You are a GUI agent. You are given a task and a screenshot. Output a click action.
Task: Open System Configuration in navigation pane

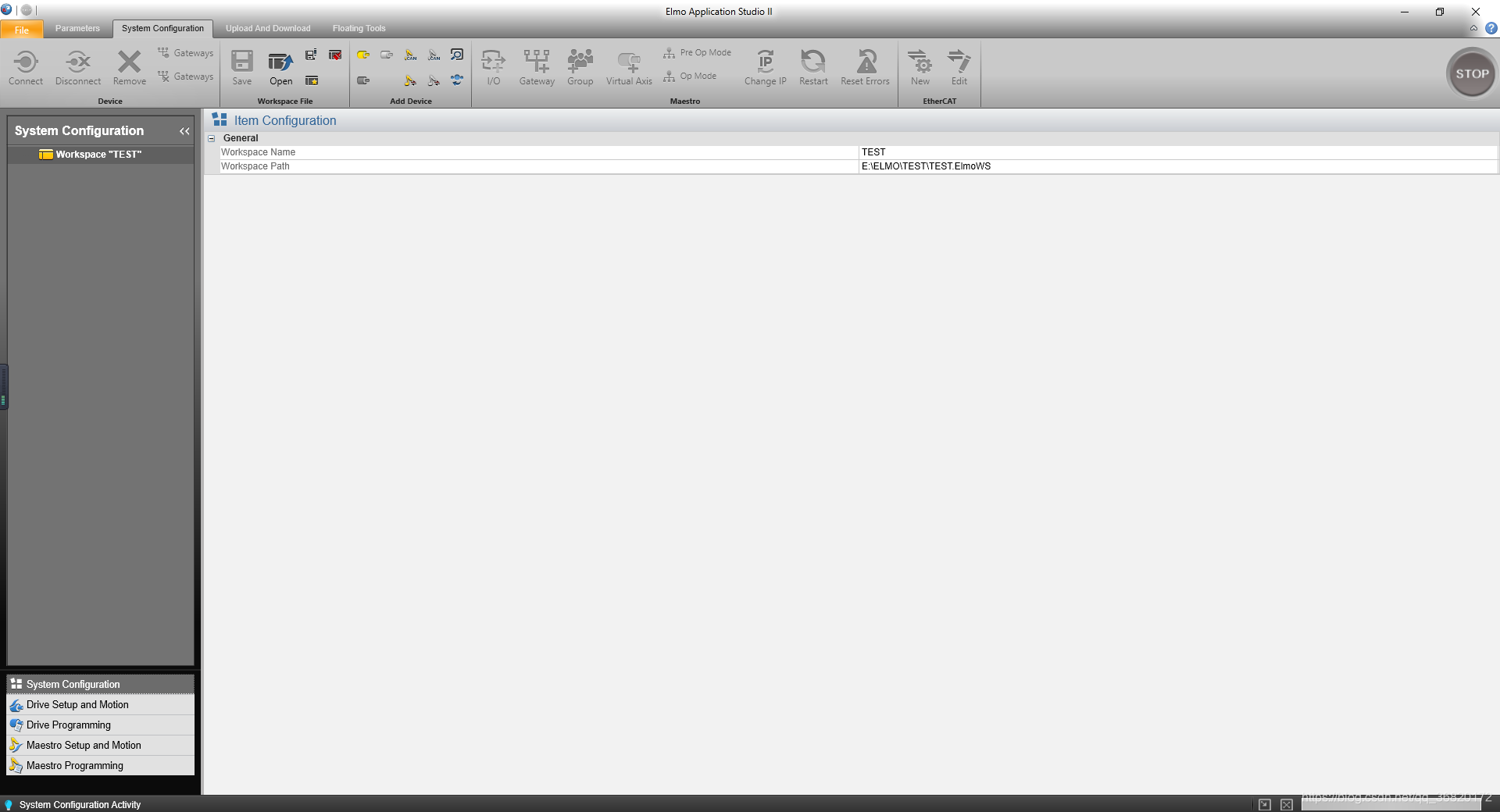coord(100,684)
